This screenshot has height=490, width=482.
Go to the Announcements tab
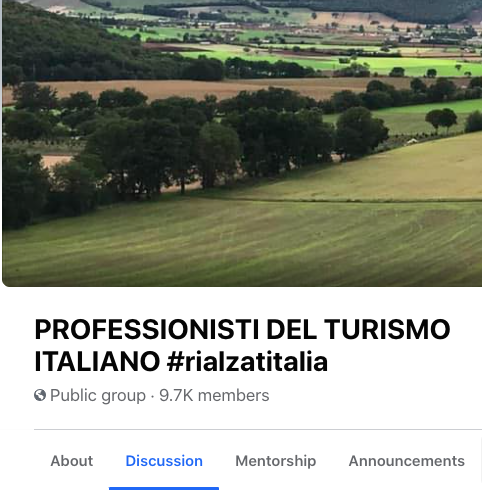tap(407, 461)
